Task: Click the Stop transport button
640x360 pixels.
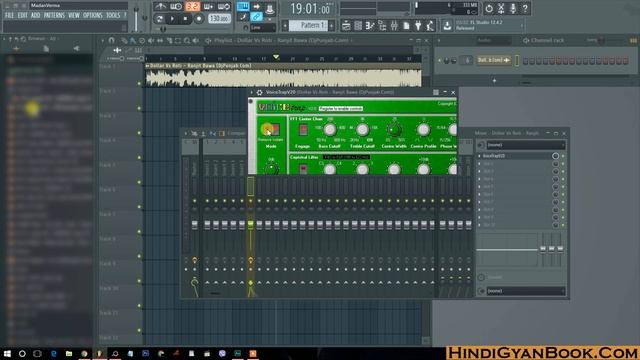Action: (x=185, y=19)
